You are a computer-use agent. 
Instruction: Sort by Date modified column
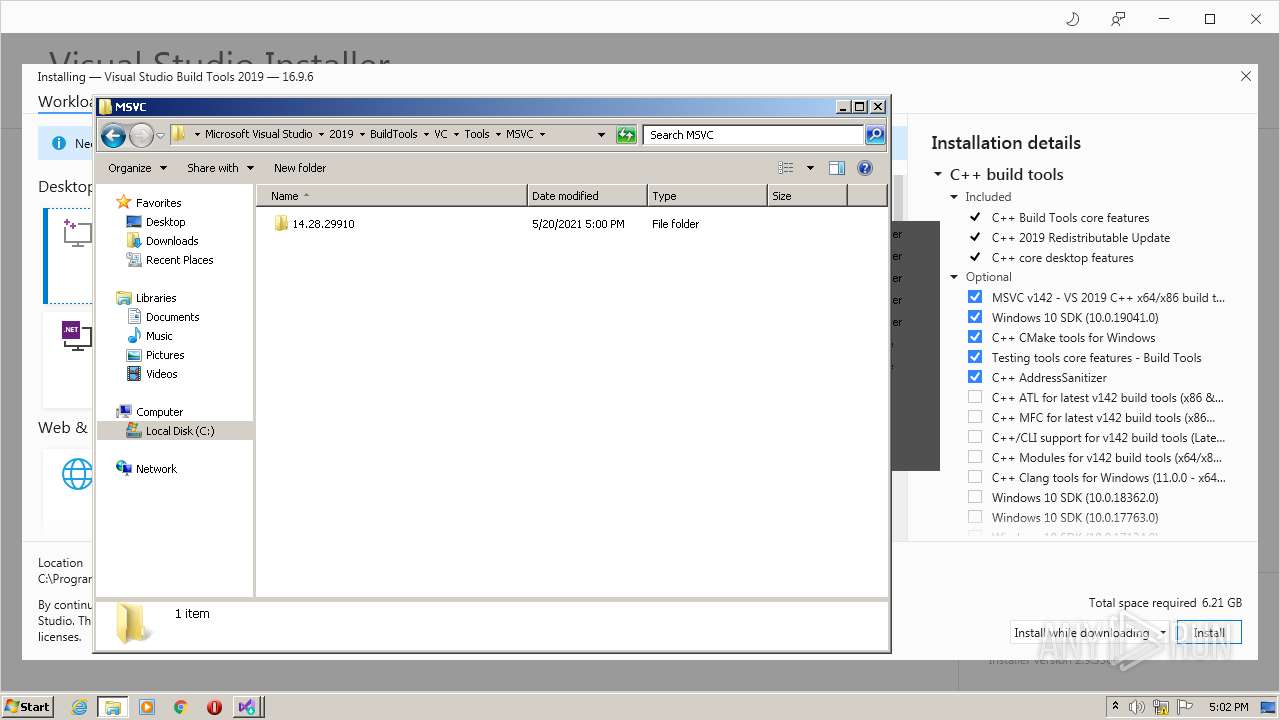pyautogui.click(x=587, y=196)
